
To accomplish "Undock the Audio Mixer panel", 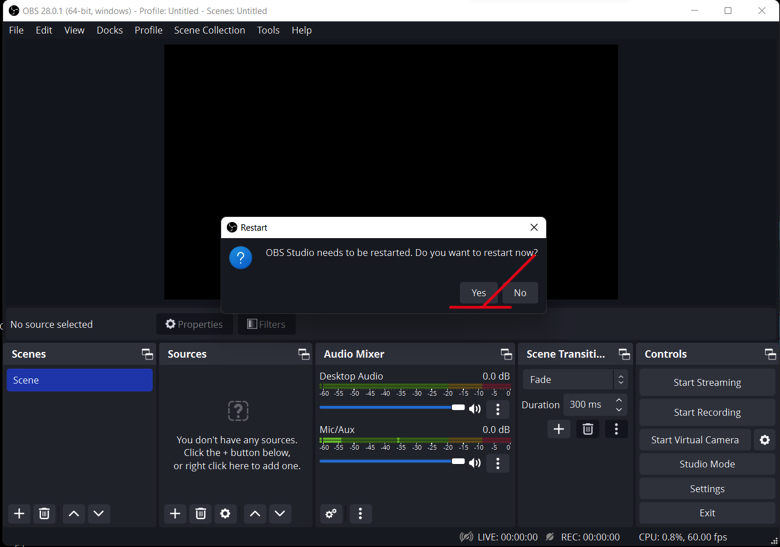I will pyautogui.click(x=506, y=354).
